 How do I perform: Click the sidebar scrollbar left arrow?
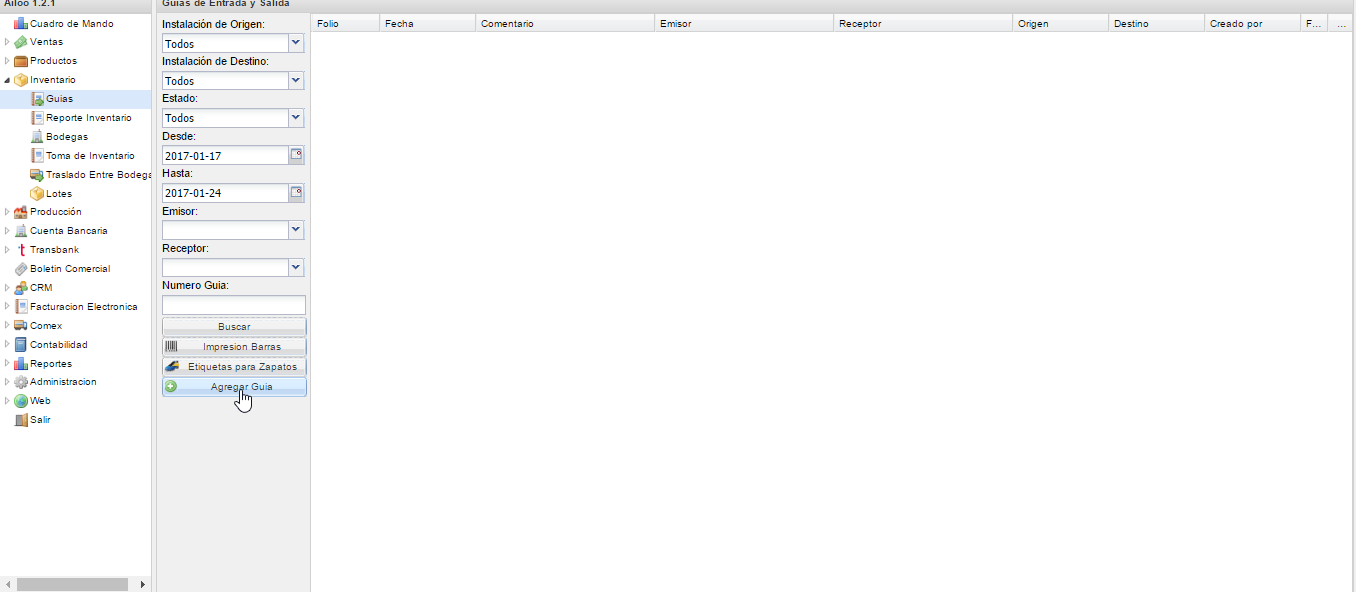pyautogui.click(x=7, y=584)
